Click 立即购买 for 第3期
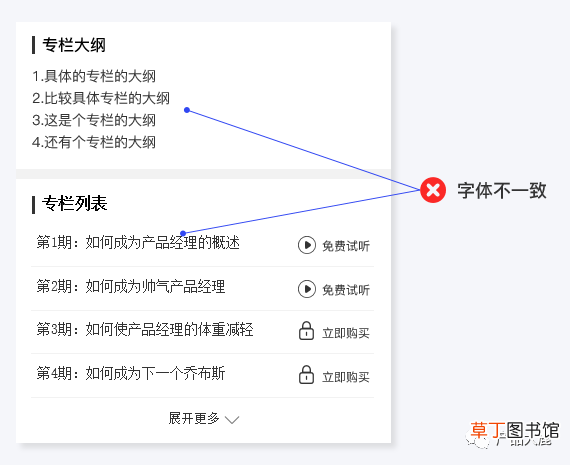 (346, 333)
